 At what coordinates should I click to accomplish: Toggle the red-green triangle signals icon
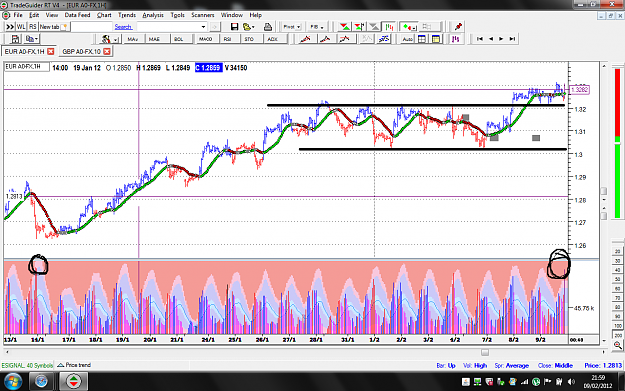tap(344, 27)
